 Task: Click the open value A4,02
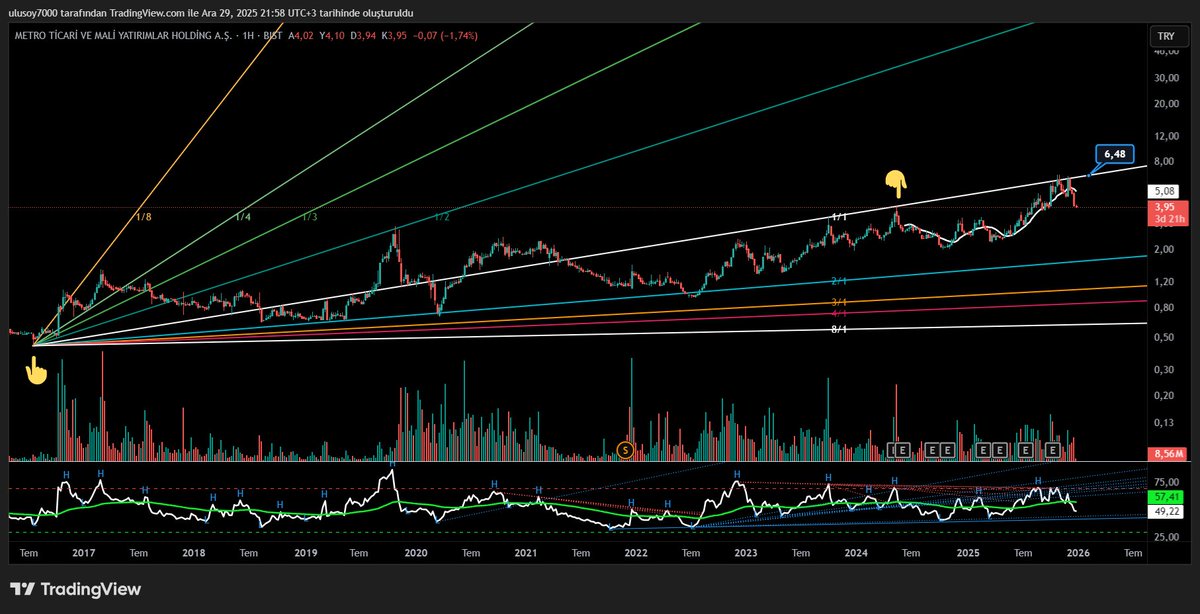[x=301, y=36]
